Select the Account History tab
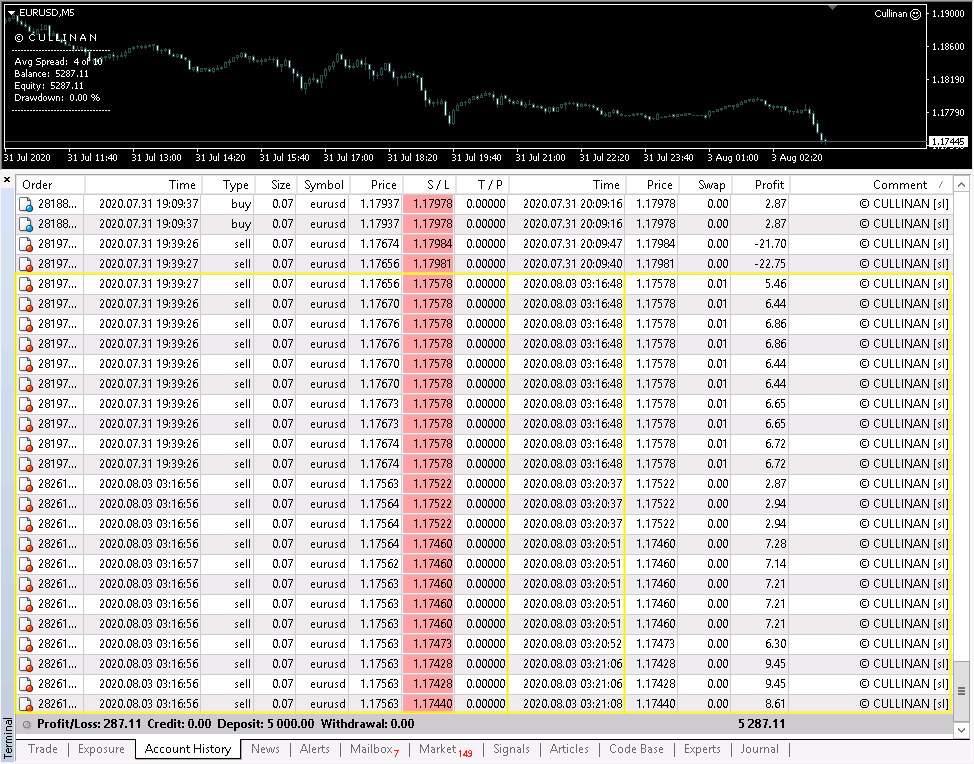Viewport: 974px width, 764px height. tap(188, 749)
